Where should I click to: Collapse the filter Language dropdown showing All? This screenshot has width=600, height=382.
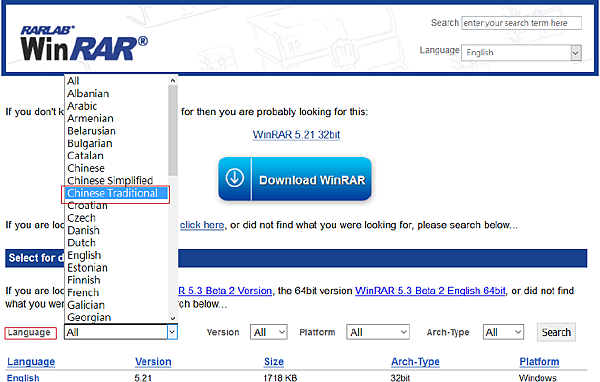pos(121,332)
